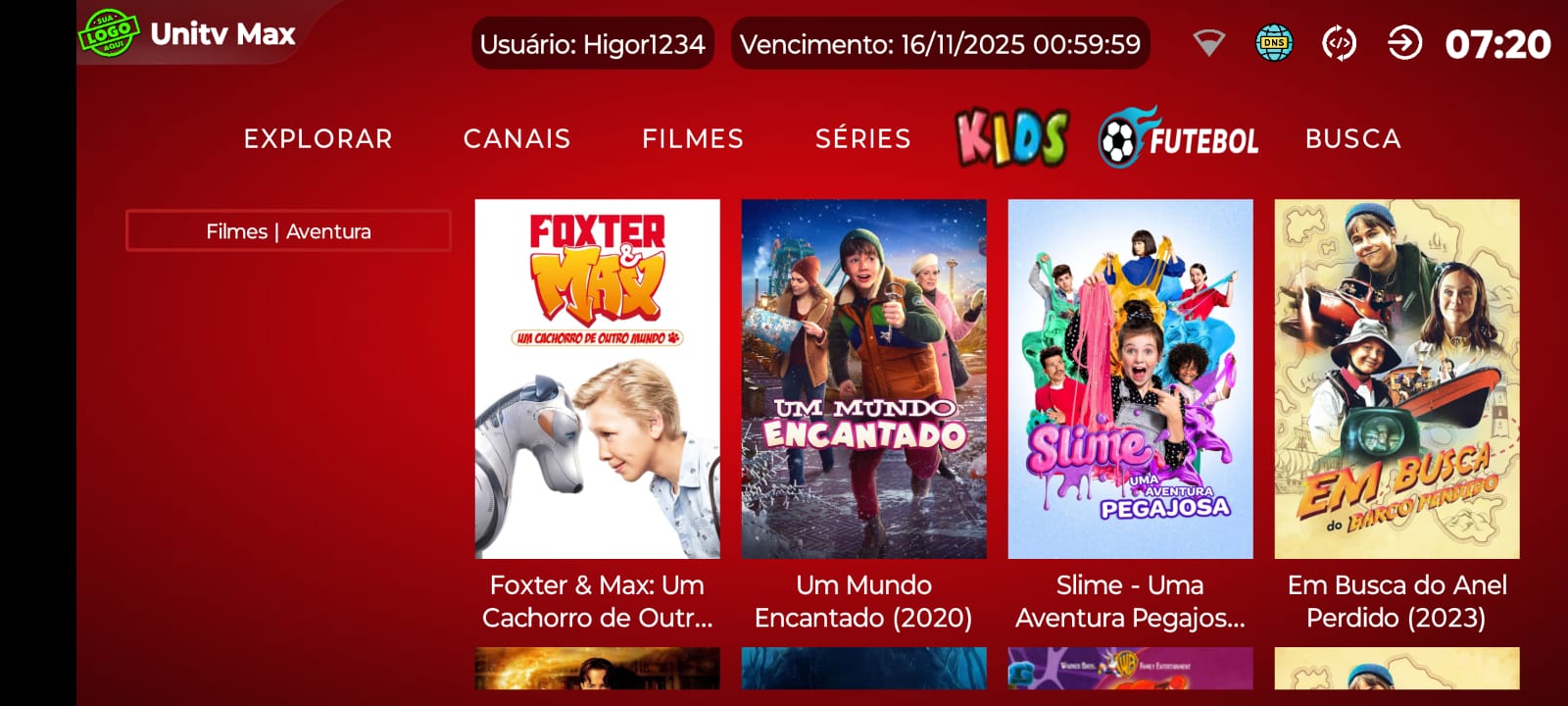Viewport: 1568px width, 706px height.
Task: Open the DNS globe icon
Action: pos(1274,43)
